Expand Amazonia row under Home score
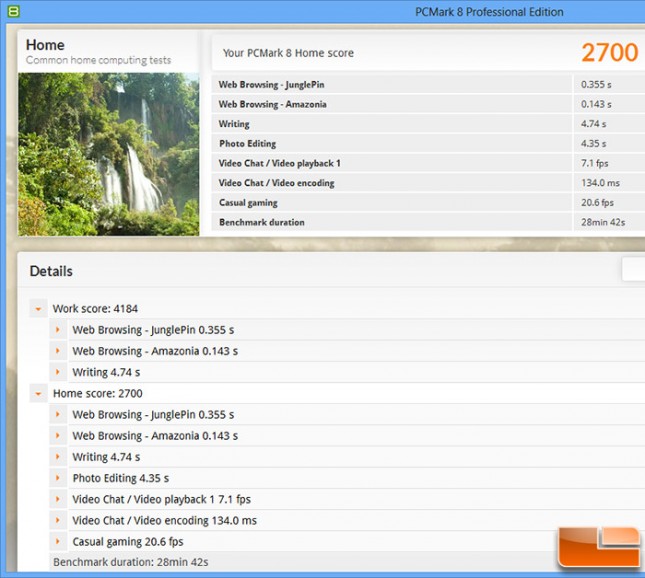The width and height of the screenshot is (645, 578). coord(58,436)
